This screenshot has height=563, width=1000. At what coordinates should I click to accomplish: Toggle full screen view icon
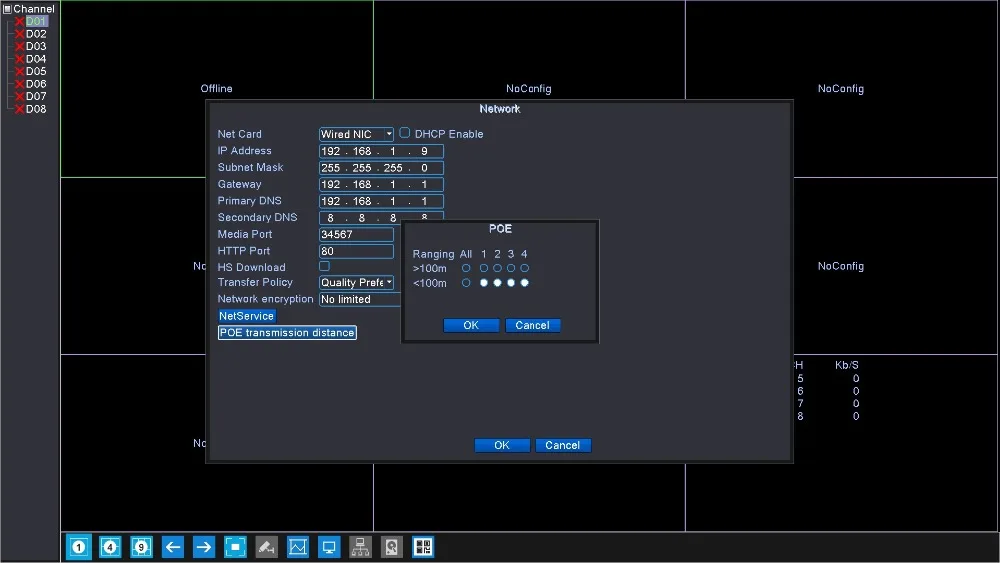(235, 547)
